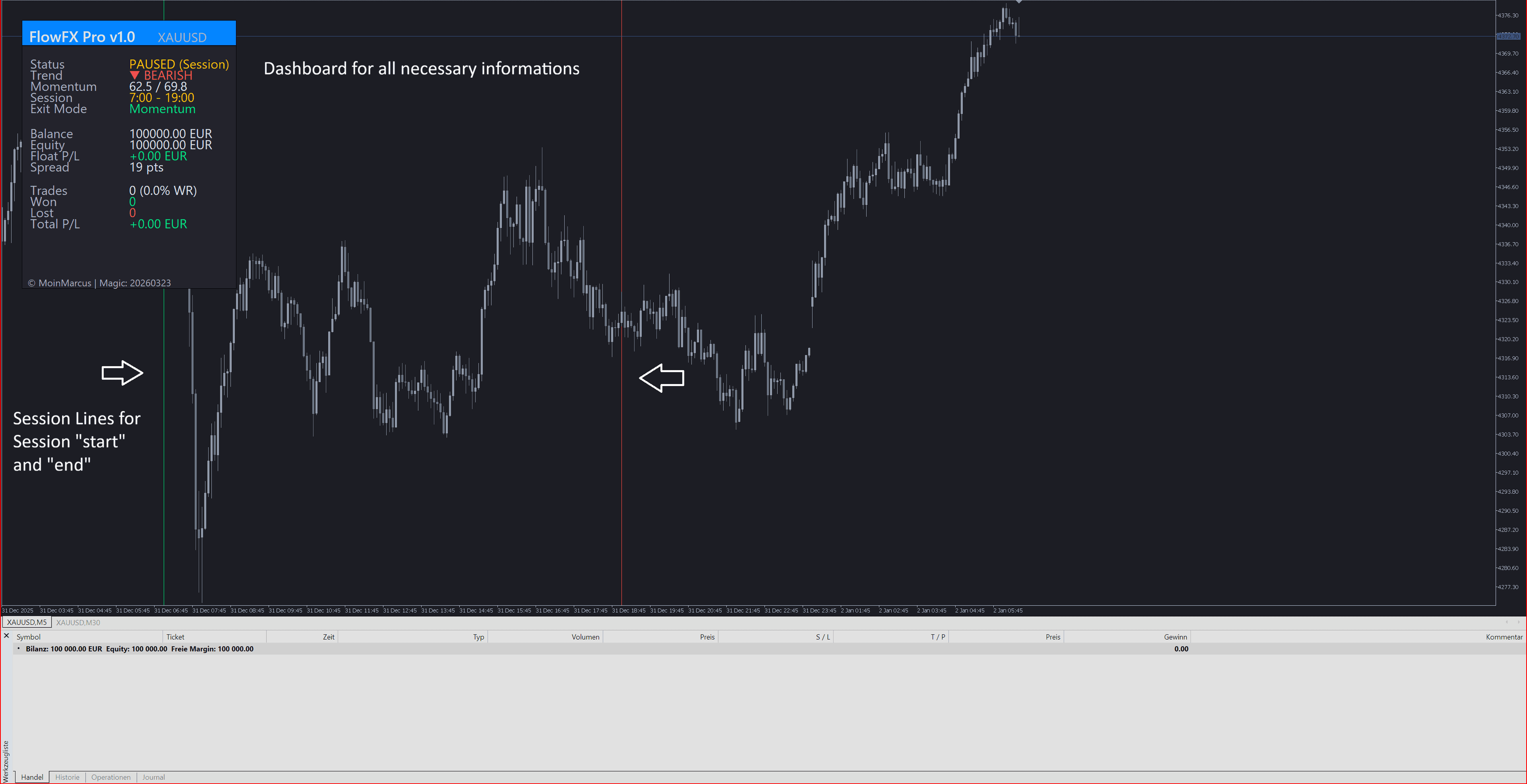Sort by the S / L column header
Image resolution: width=1527 pixels, height=784 pixels.
point(776,637)
